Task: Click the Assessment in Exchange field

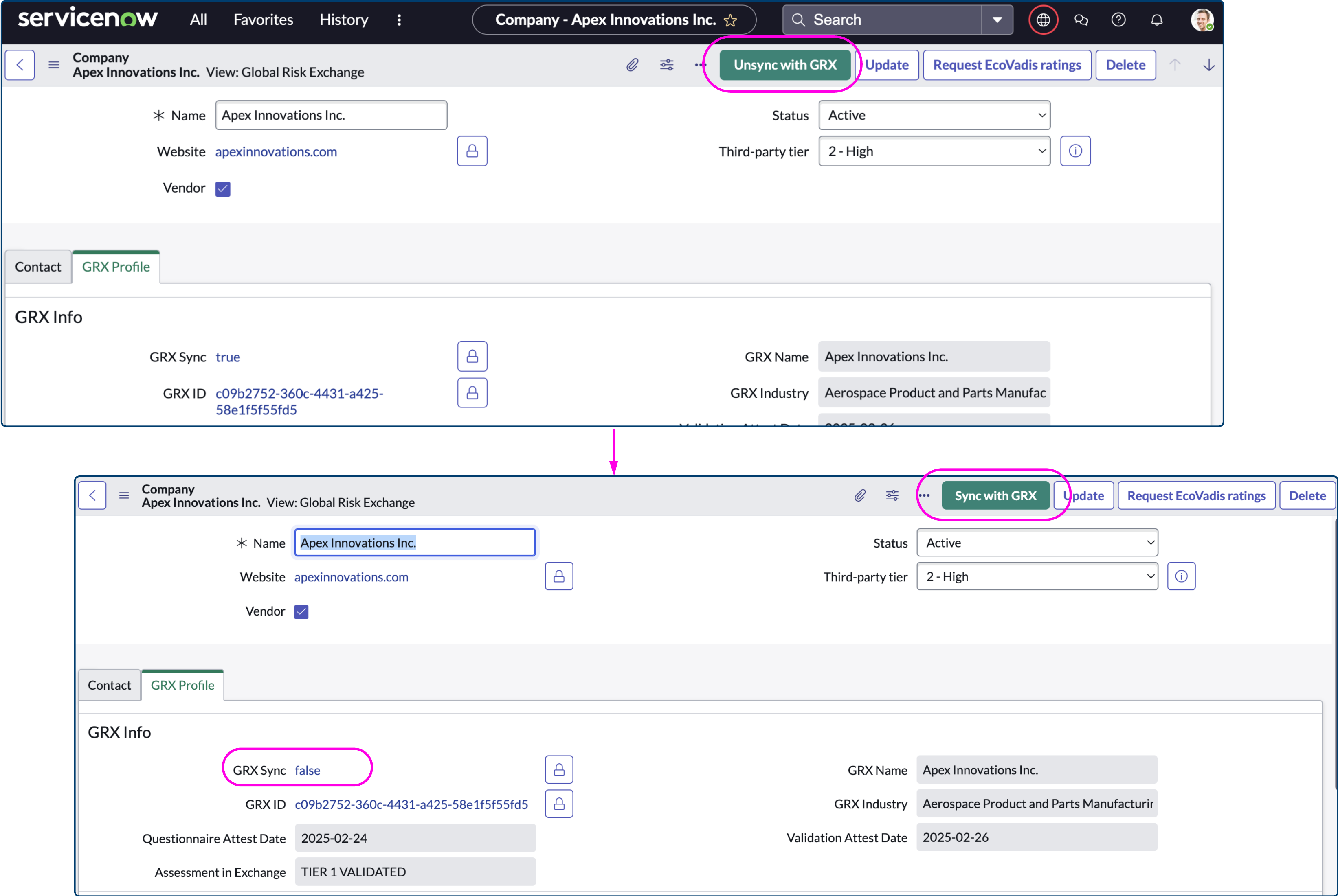Action: [x=415, y=872]
